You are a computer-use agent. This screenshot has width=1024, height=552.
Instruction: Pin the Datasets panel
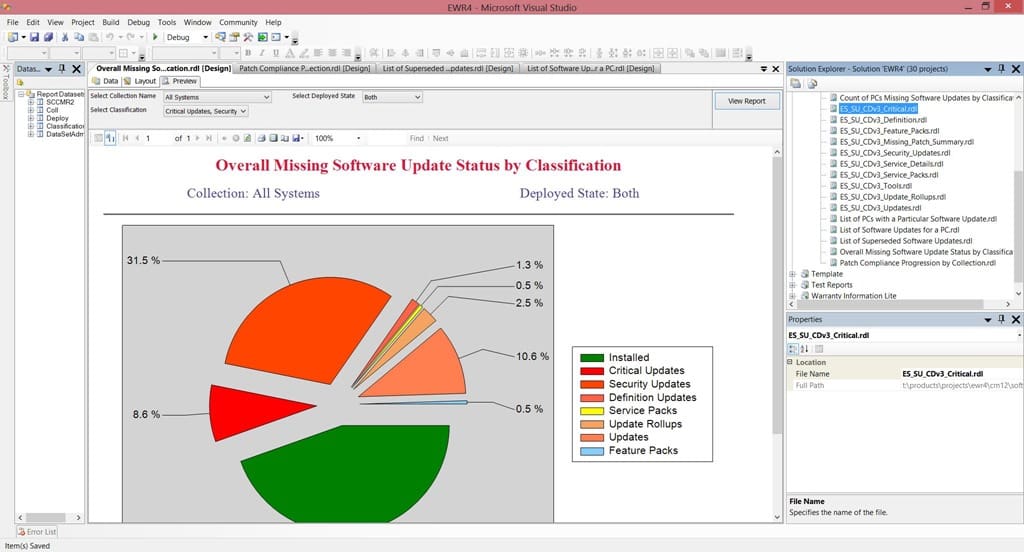click(62, 69)
